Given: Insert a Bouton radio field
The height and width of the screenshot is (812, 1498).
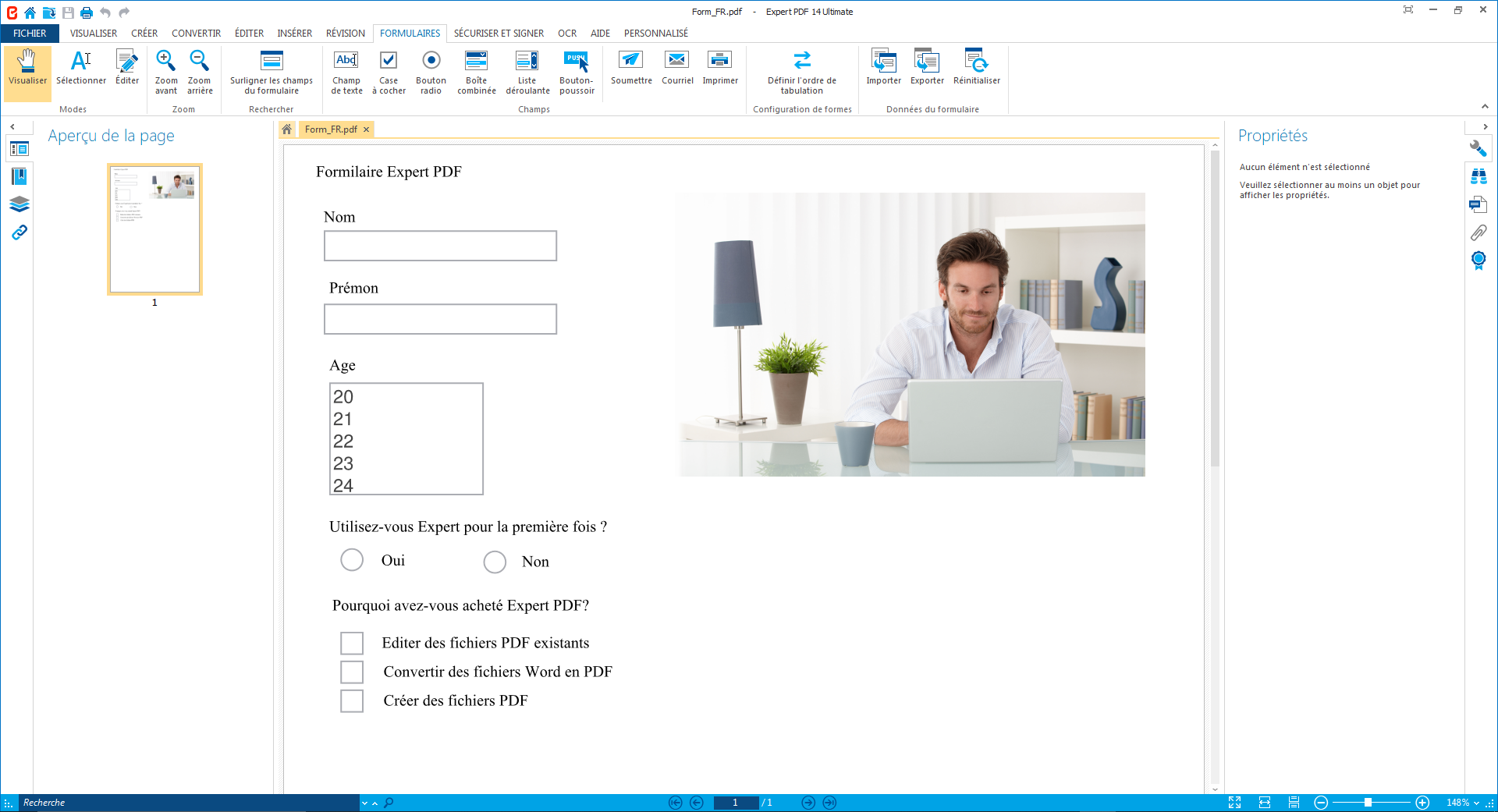Looking at the screenshot, I should coord(431,72).
